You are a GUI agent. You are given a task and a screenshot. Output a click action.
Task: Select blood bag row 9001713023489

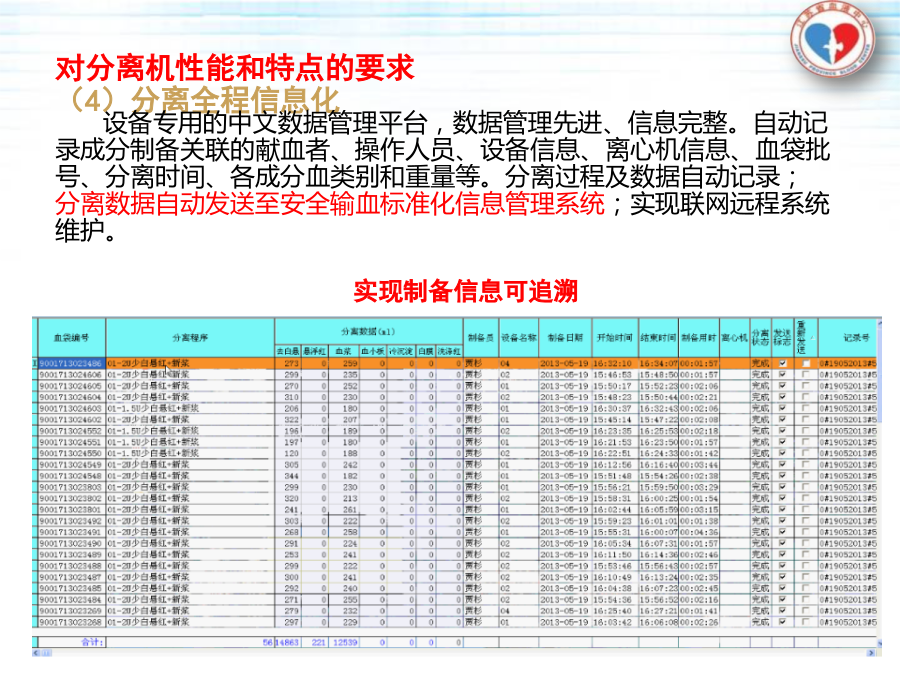[x=457, y=554]
